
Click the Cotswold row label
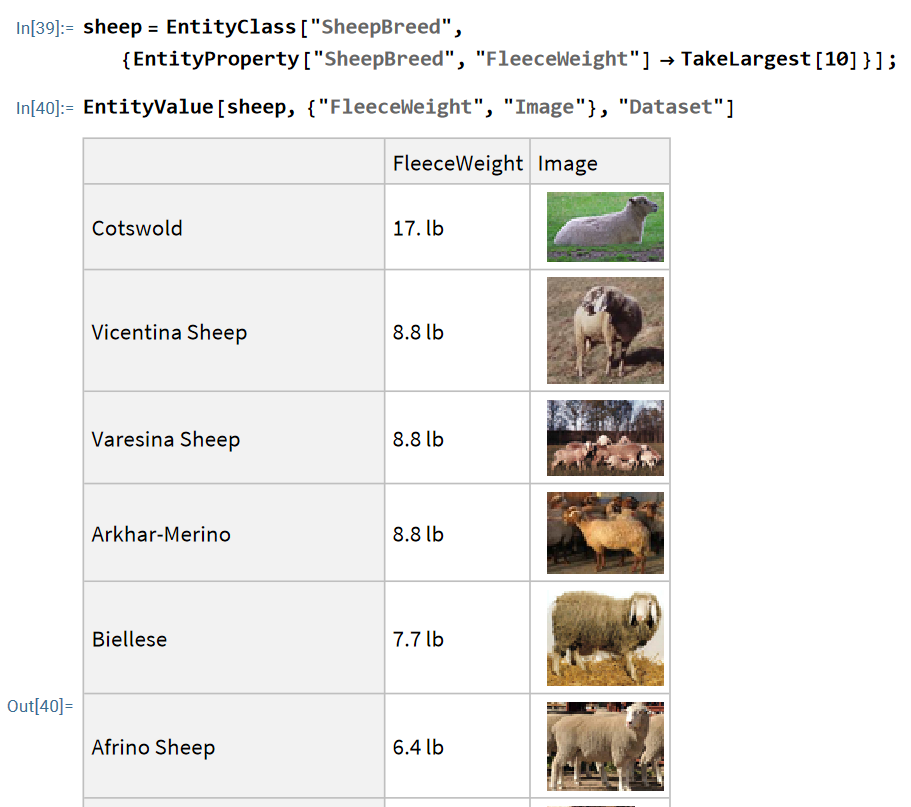point(137,228)
